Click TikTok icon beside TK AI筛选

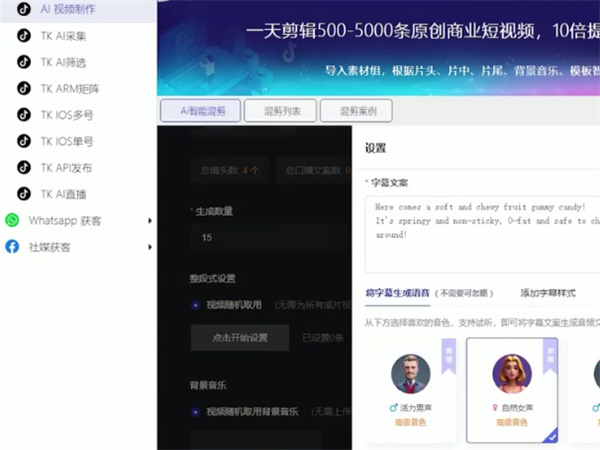(24, 62)
